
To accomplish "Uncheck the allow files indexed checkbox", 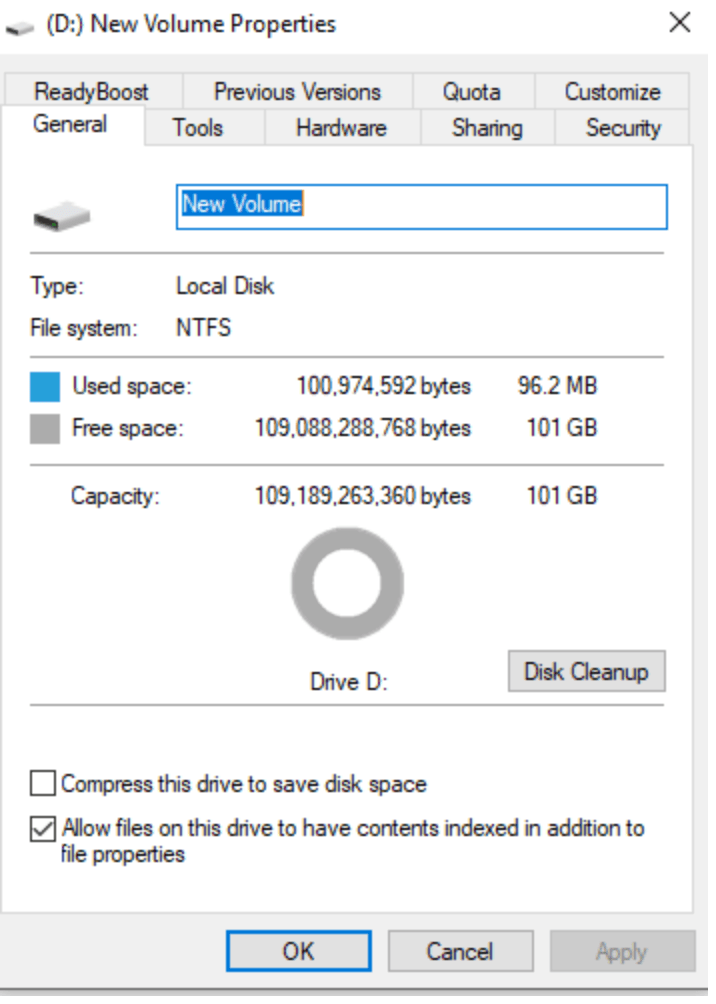I will (43, 829).
